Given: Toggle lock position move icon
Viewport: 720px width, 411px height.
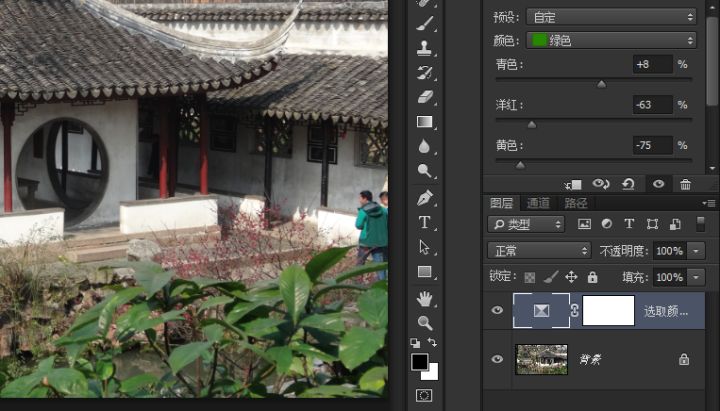Looking at the screenshot, I should 571,276.
